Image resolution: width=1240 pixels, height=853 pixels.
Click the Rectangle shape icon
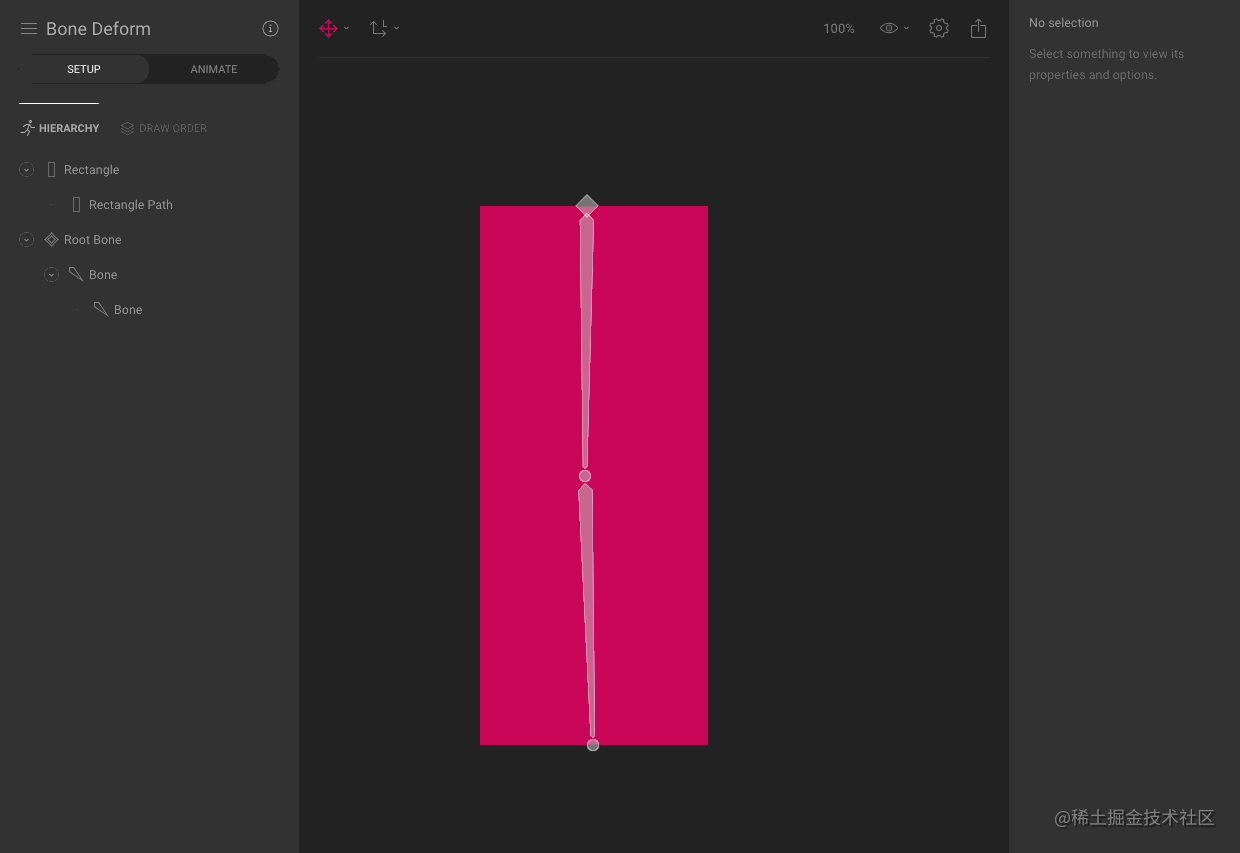[52, 170]
